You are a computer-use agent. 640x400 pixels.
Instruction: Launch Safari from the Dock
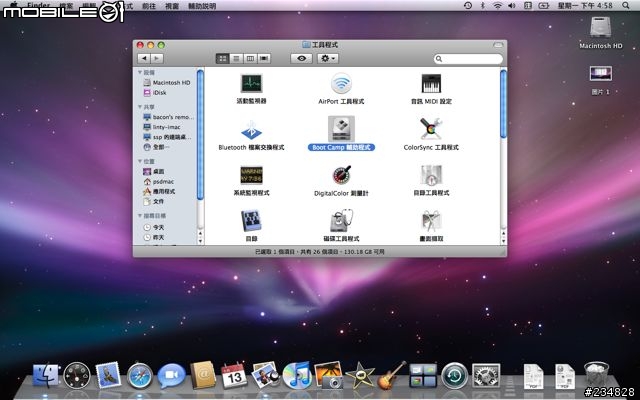tap(140, 376)
